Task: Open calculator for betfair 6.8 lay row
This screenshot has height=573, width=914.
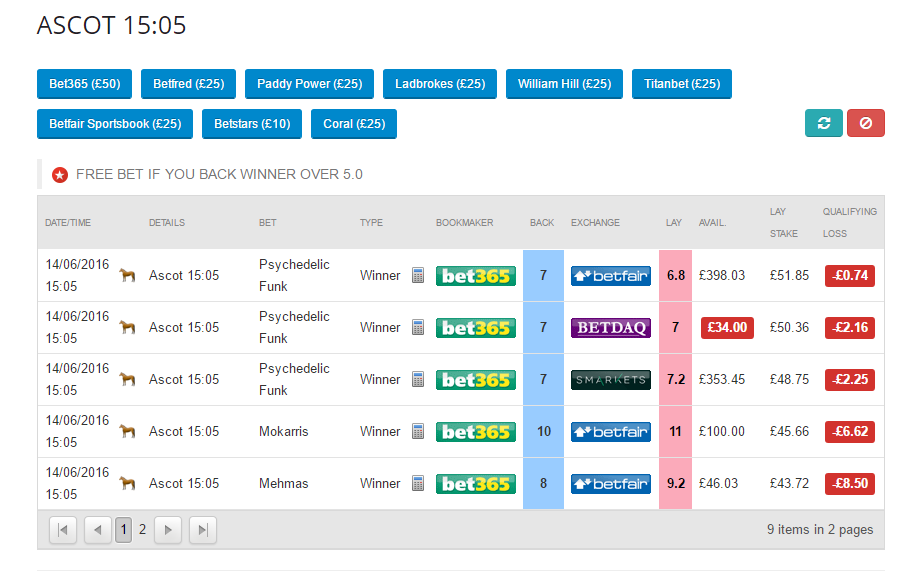Action: (418, 275)
